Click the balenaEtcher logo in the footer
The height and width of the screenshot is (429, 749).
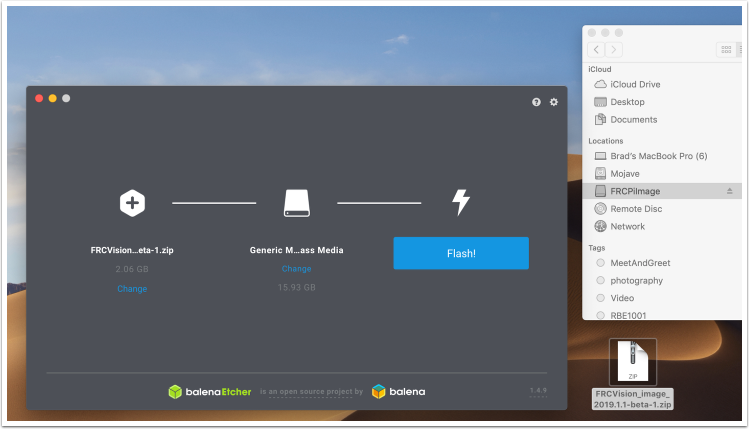(x=210, y=391)
